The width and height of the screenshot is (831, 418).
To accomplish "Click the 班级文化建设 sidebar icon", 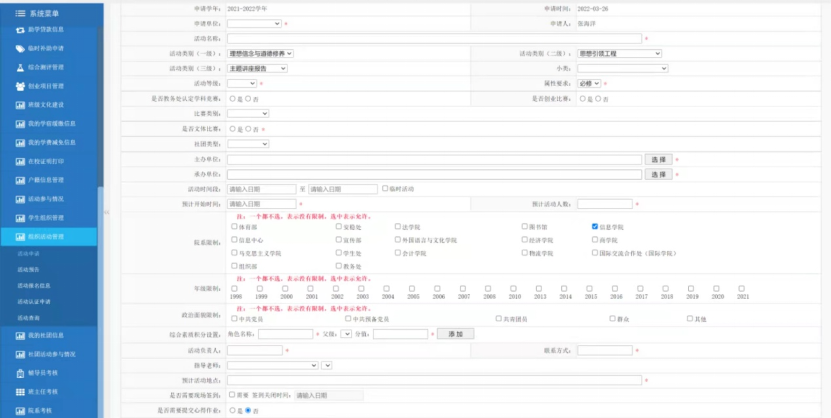I will (x=20, y=104).
